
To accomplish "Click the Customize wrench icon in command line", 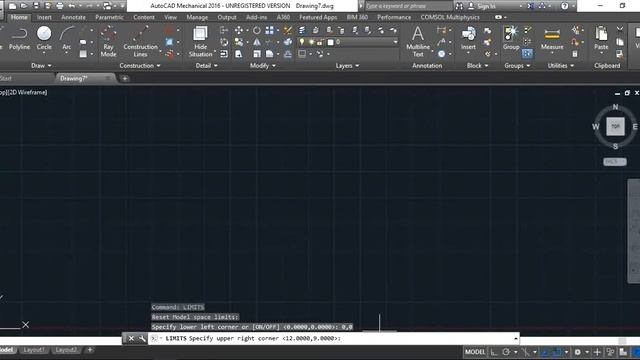I will tap(142, 338).
